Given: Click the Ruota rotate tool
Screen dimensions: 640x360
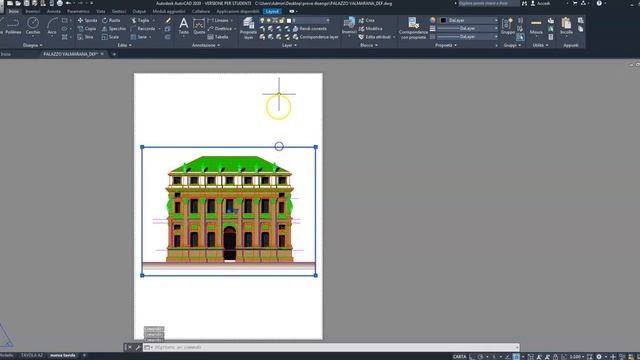Looking at the screenshot, I should pyautogui.click(x=111, y=20).
